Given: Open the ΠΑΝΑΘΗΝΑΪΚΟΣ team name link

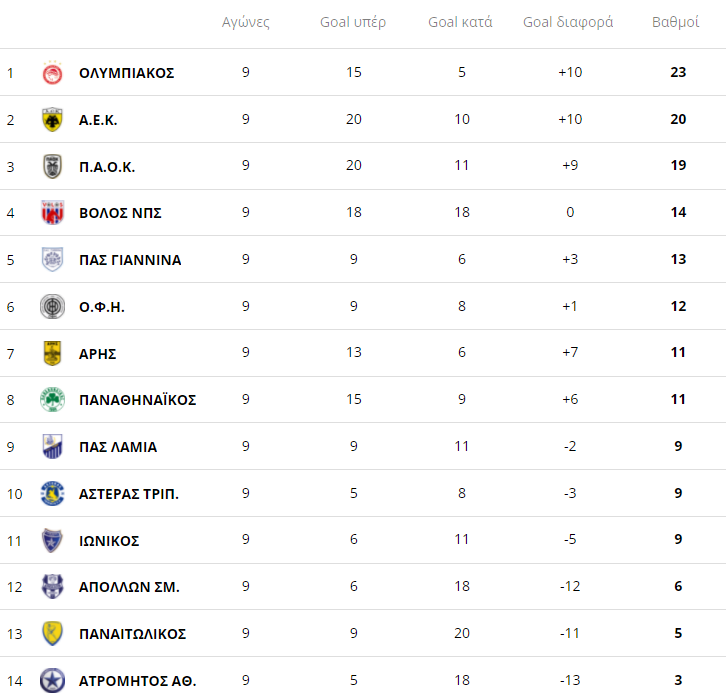Looking at the screenshot, I should coord(137,400).
